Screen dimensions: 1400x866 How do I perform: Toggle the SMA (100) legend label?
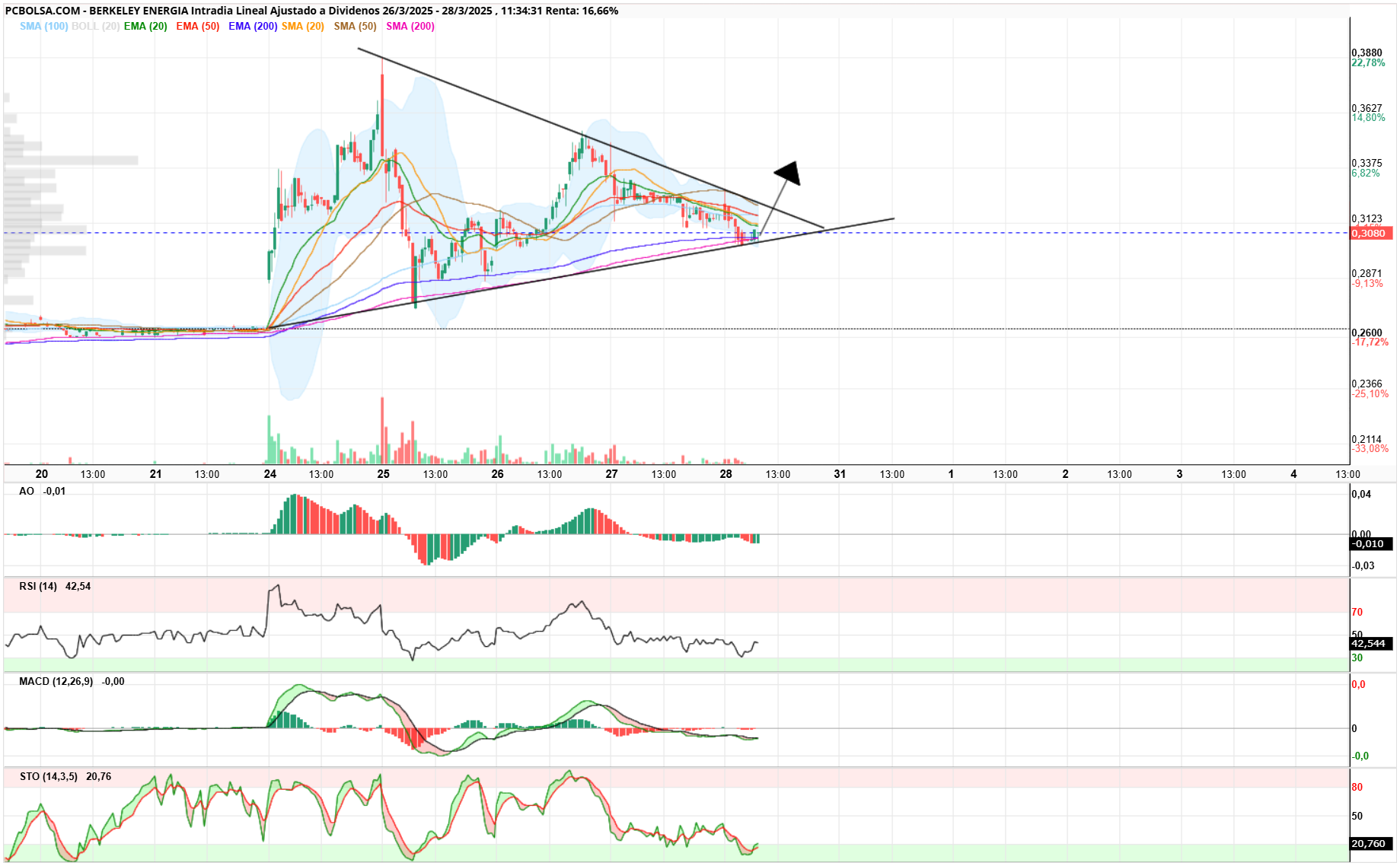[44, 26]
